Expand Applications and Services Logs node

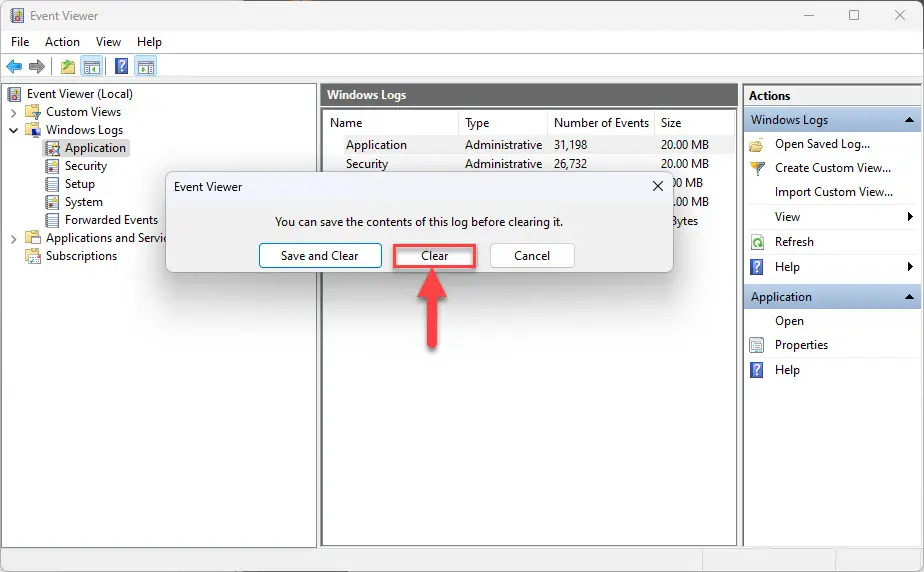click(x=14, y=239)
